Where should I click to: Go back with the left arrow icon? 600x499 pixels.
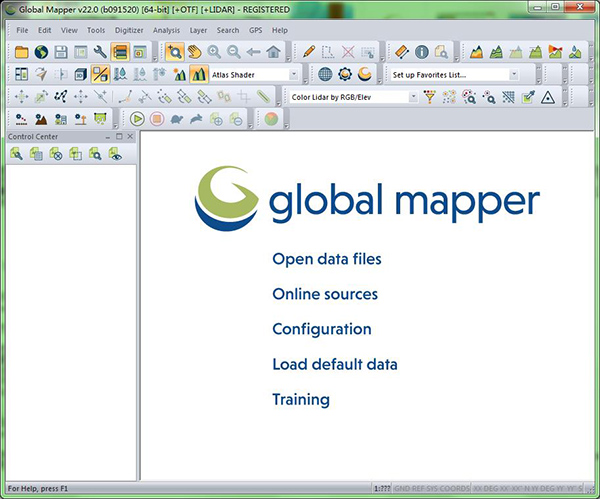(x=253, y=52)
